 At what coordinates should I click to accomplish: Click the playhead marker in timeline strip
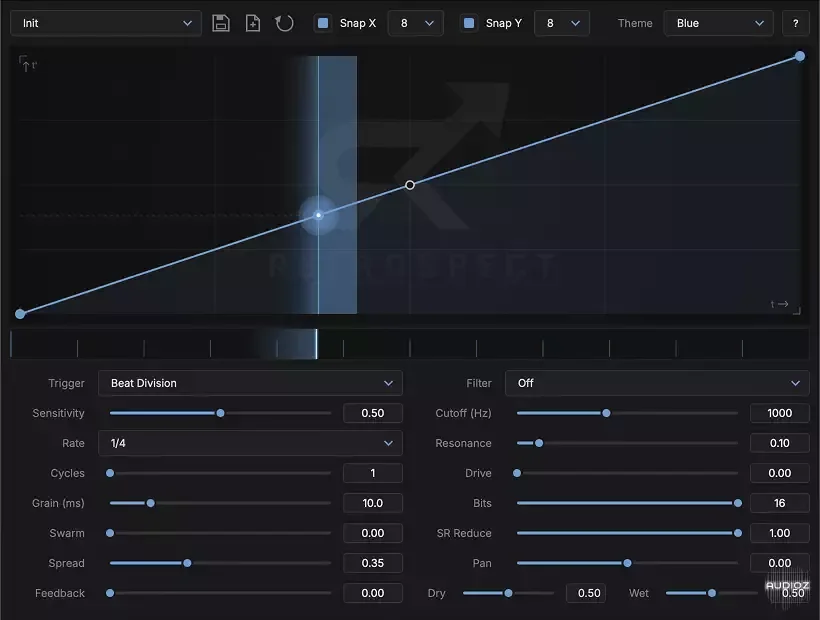(x=316, y=344)
